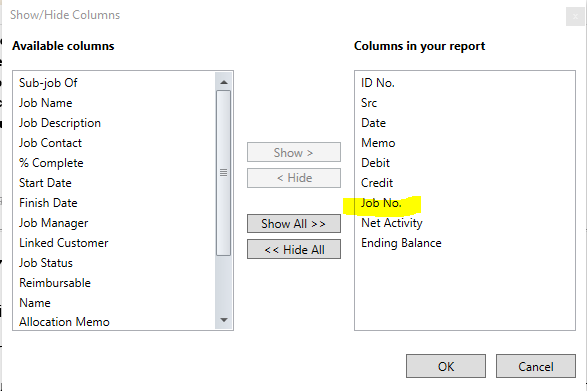Viewport: 587px width, 391px height.
Task: Confirm the dialog with OK
Action: pos(446,366)
